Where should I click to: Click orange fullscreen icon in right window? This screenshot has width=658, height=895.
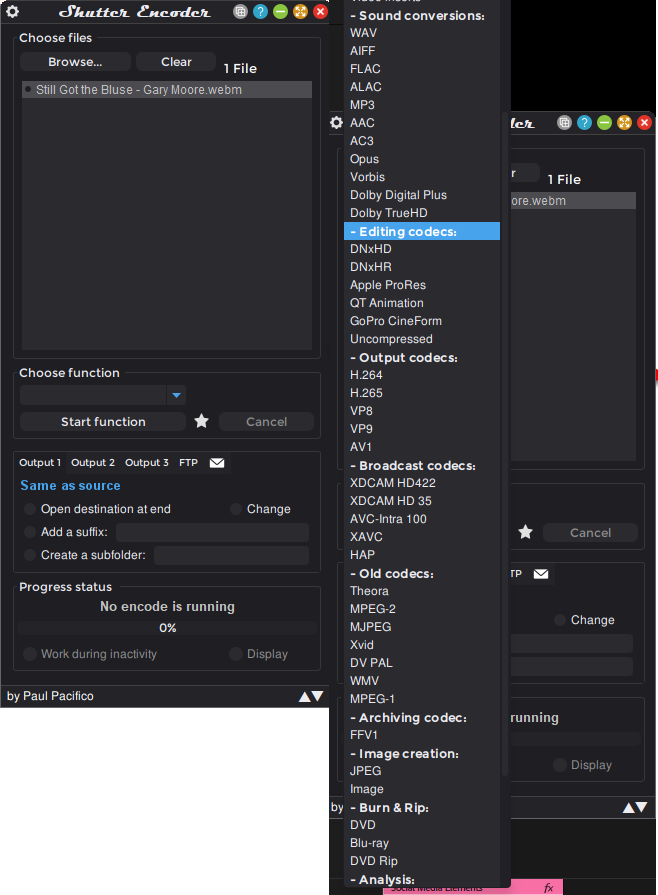(x=624, y=122)
